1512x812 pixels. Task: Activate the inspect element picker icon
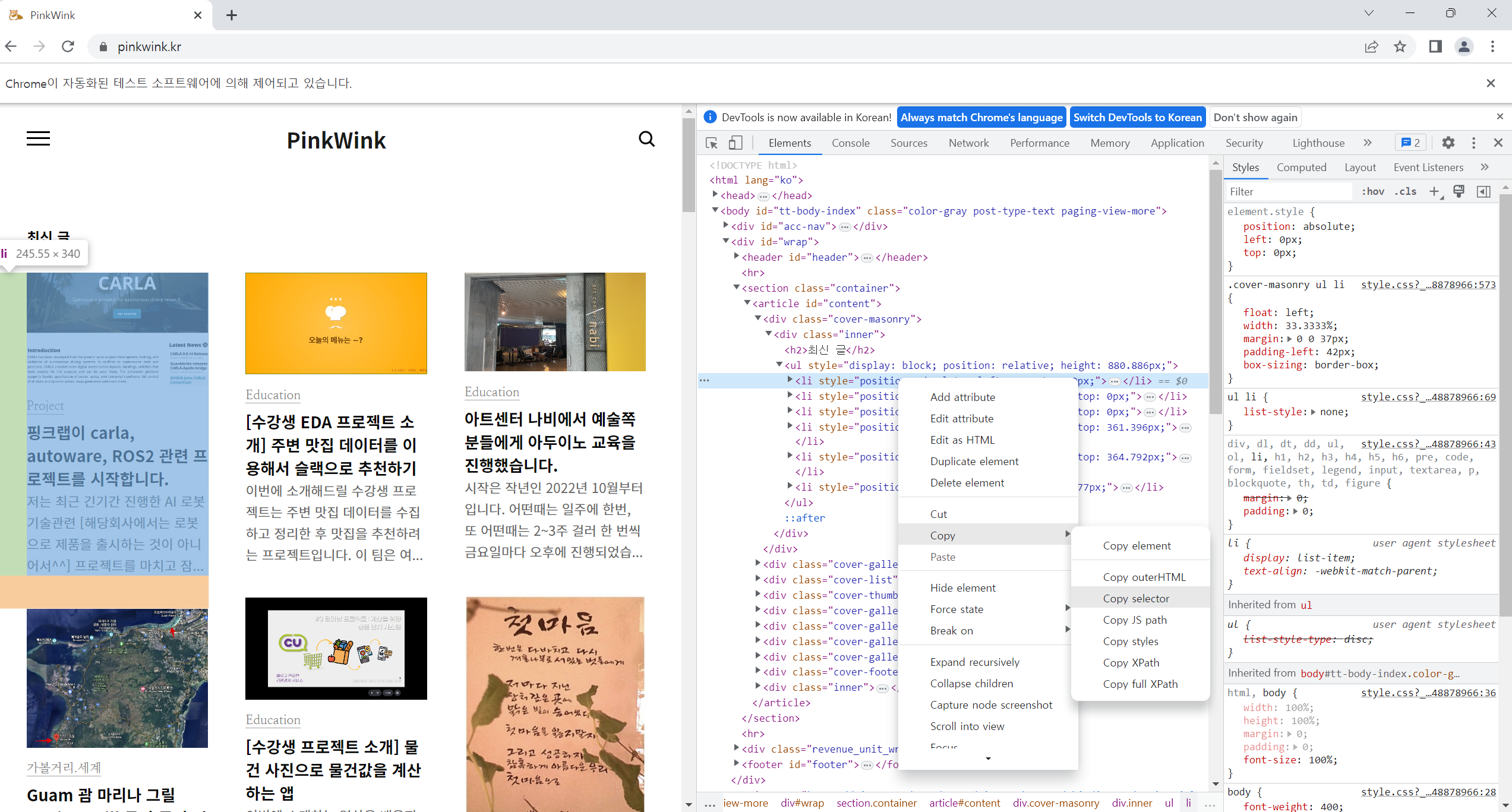click(x=711, y=143)
